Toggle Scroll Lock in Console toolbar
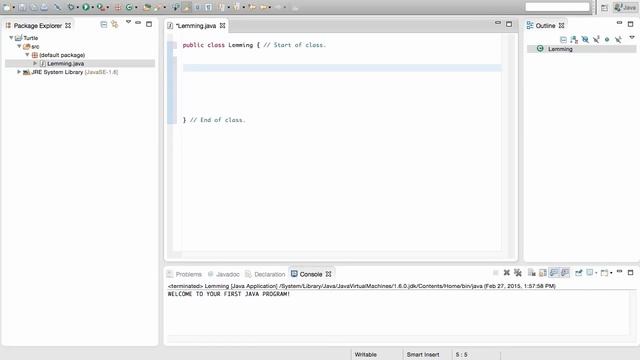 [542, 273]
